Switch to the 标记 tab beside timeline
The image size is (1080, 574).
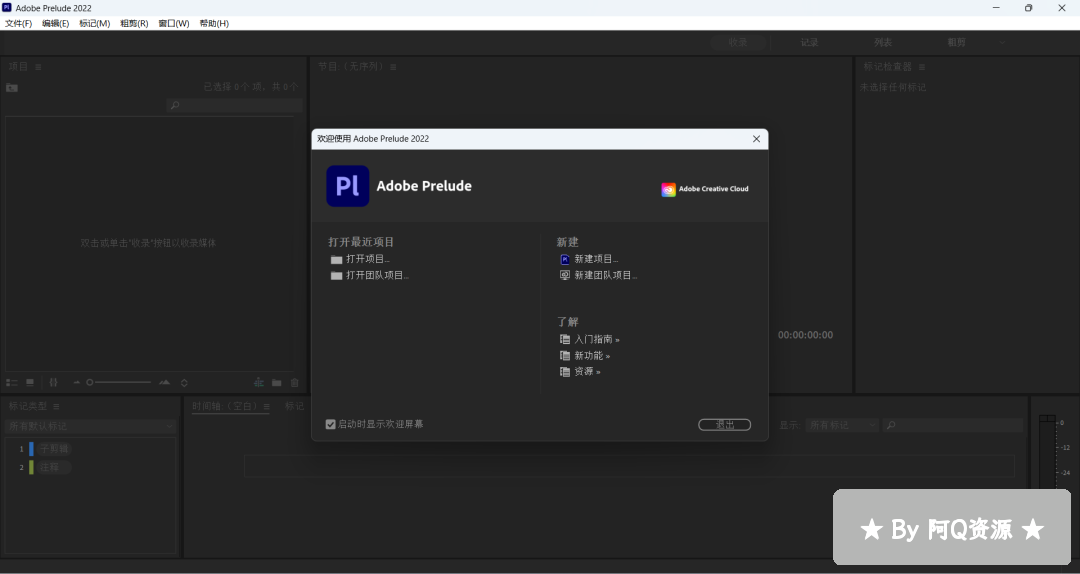point(295,407)
